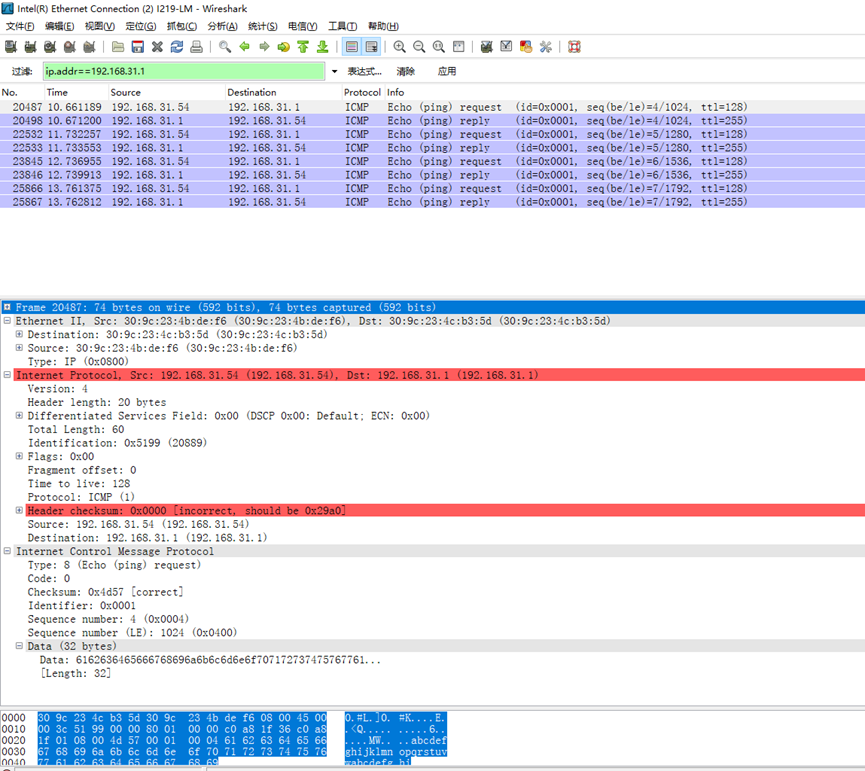
Task: Zoom out the packet text
Action: pyautogui.click(x=419, y=47)
